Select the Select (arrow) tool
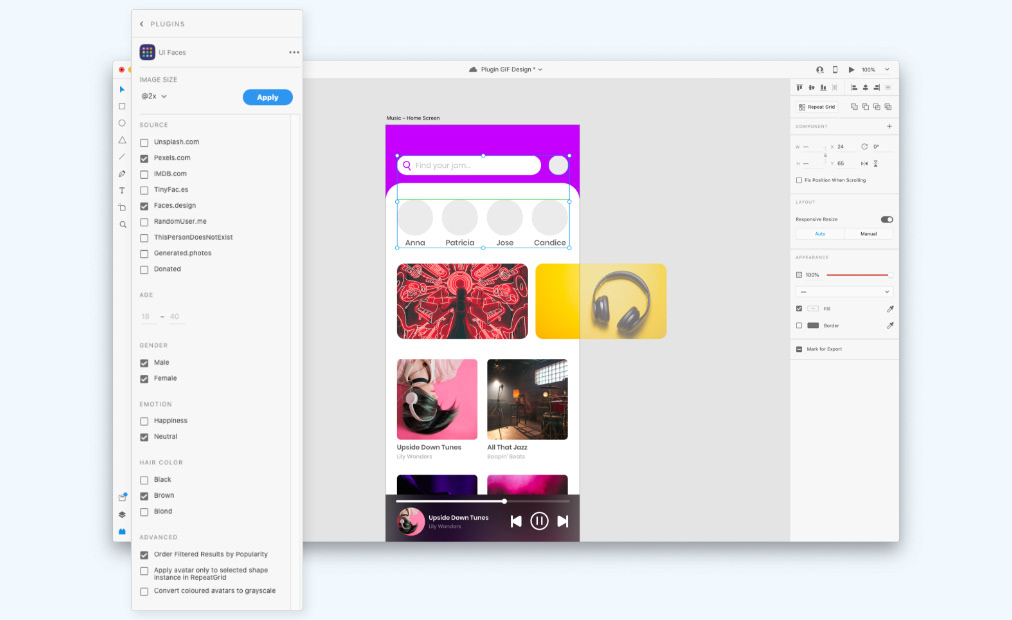 click(x=122, y=90)
